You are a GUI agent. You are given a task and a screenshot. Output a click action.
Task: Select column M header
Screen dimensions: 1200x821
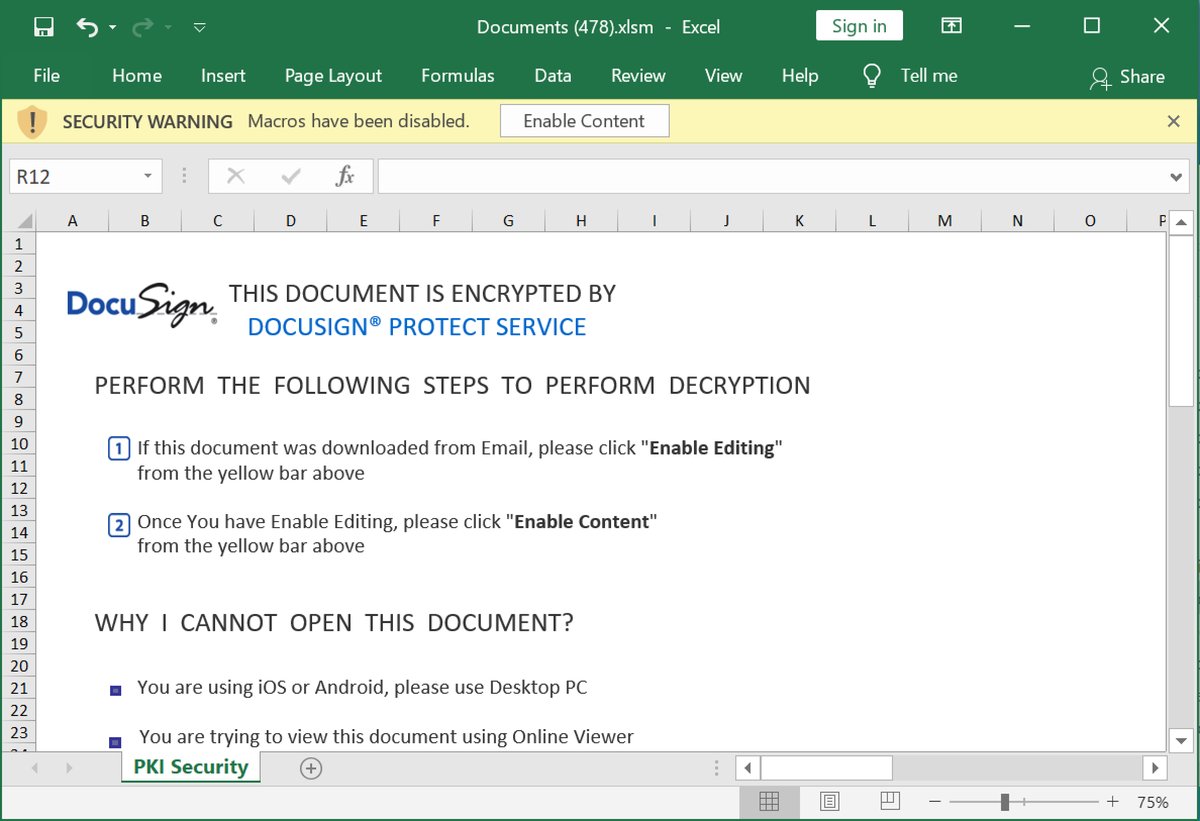[945, 221]
